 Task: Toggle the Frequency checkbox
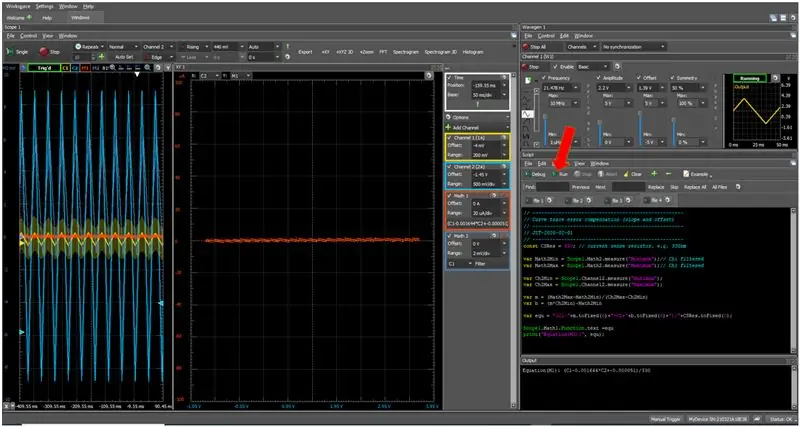click(545, 78)
